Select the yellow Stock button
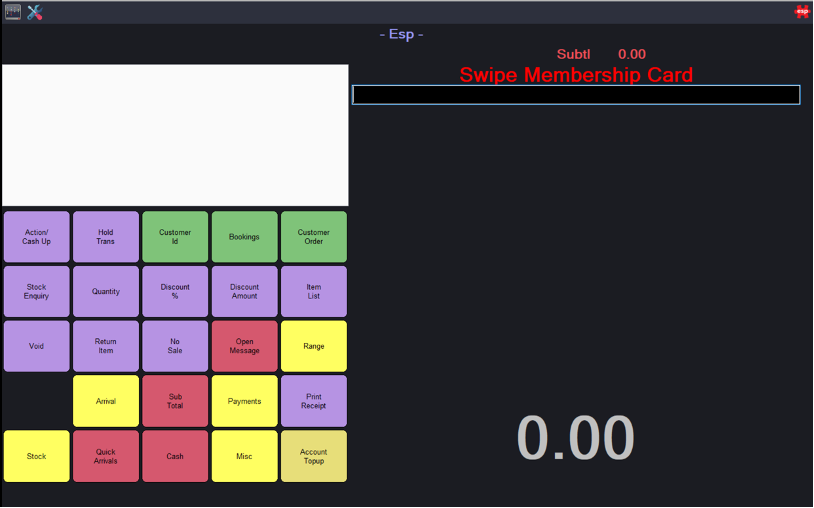Viewport: 814px width, 508px height. click(x=36, y=456)
